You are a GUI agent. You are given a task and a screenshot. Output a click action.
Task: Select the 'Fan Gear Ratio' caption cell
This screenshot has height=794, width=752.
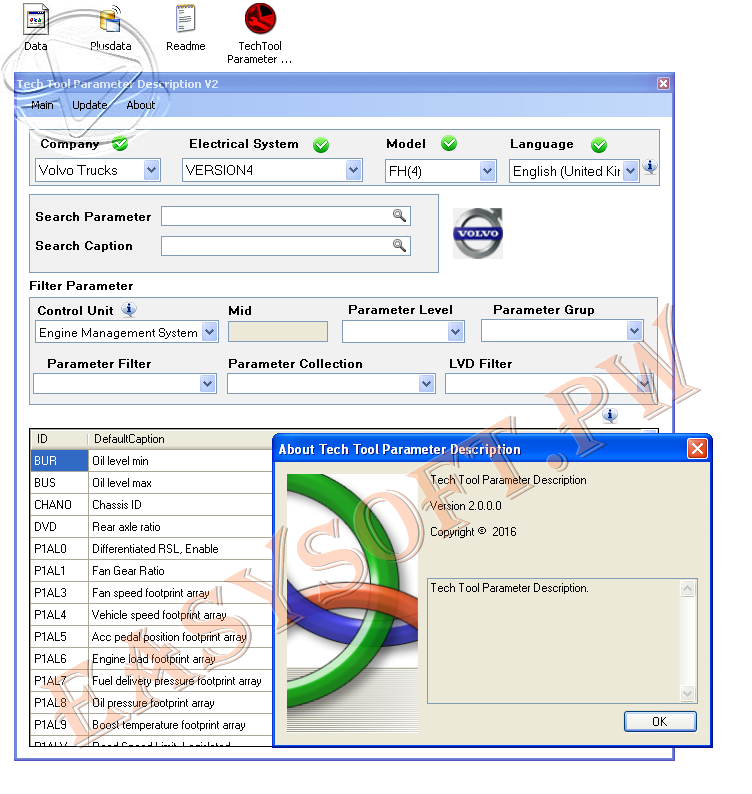pos(180,571)
